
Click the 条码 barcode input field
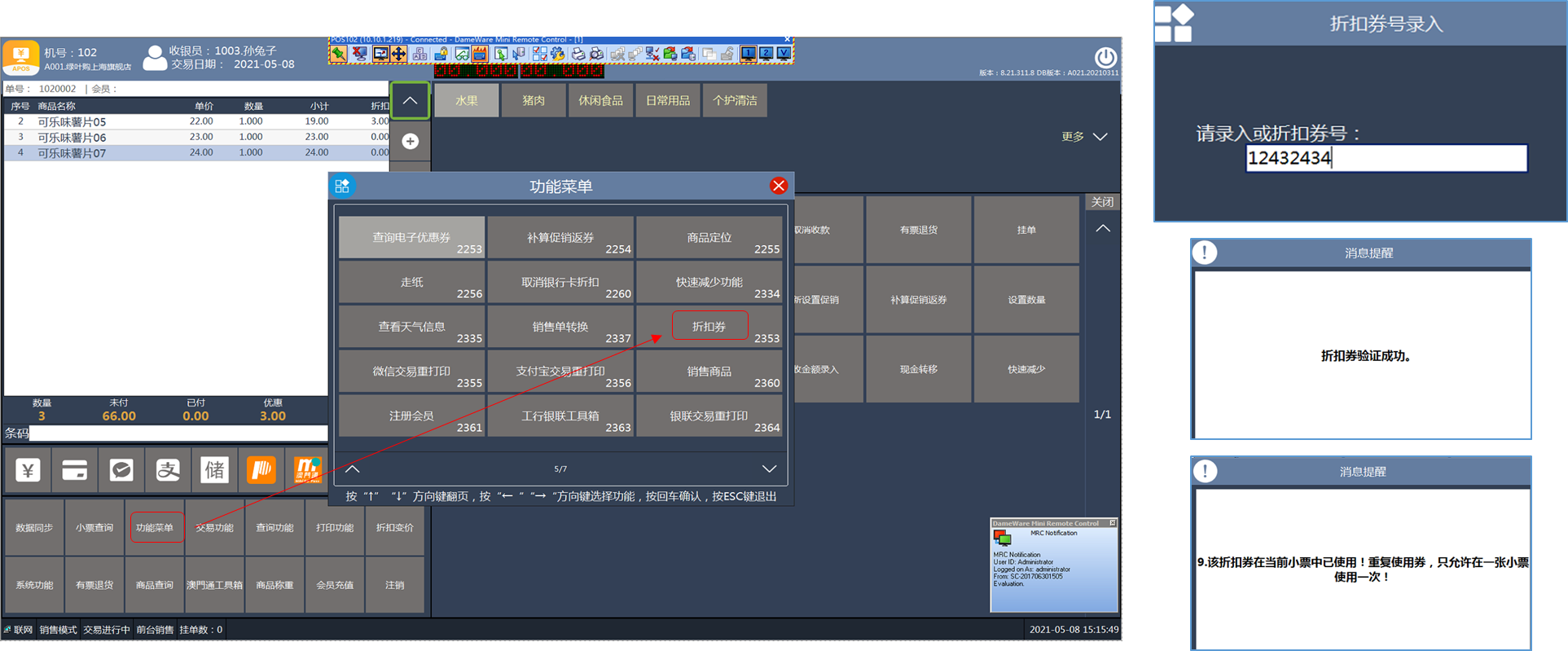coord(179,433)
